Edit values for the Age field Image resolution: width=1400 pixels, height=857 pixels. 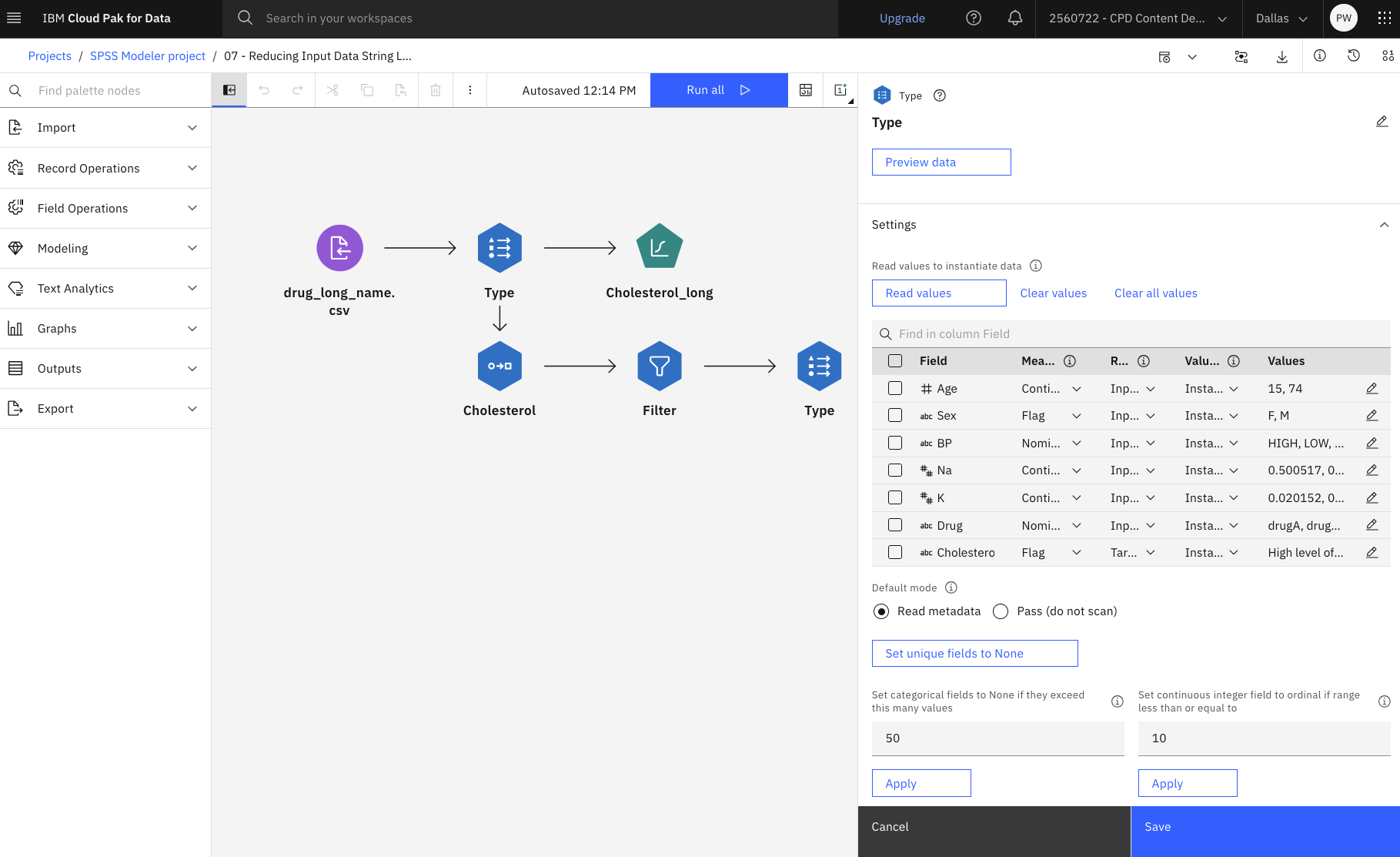click(x=1372, y=389)
